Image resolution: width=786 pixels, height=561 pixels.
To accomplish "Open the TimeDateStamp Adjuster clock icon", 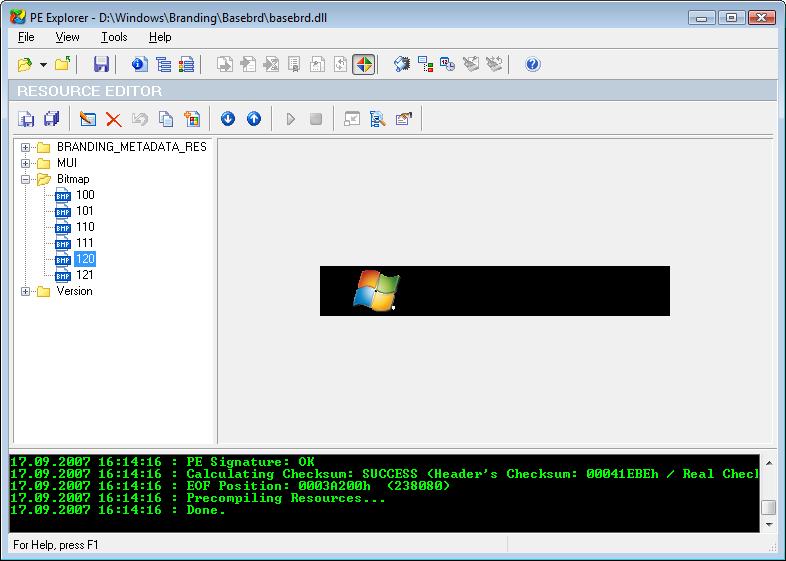I will pyautogui.click(x=447, y=64).
